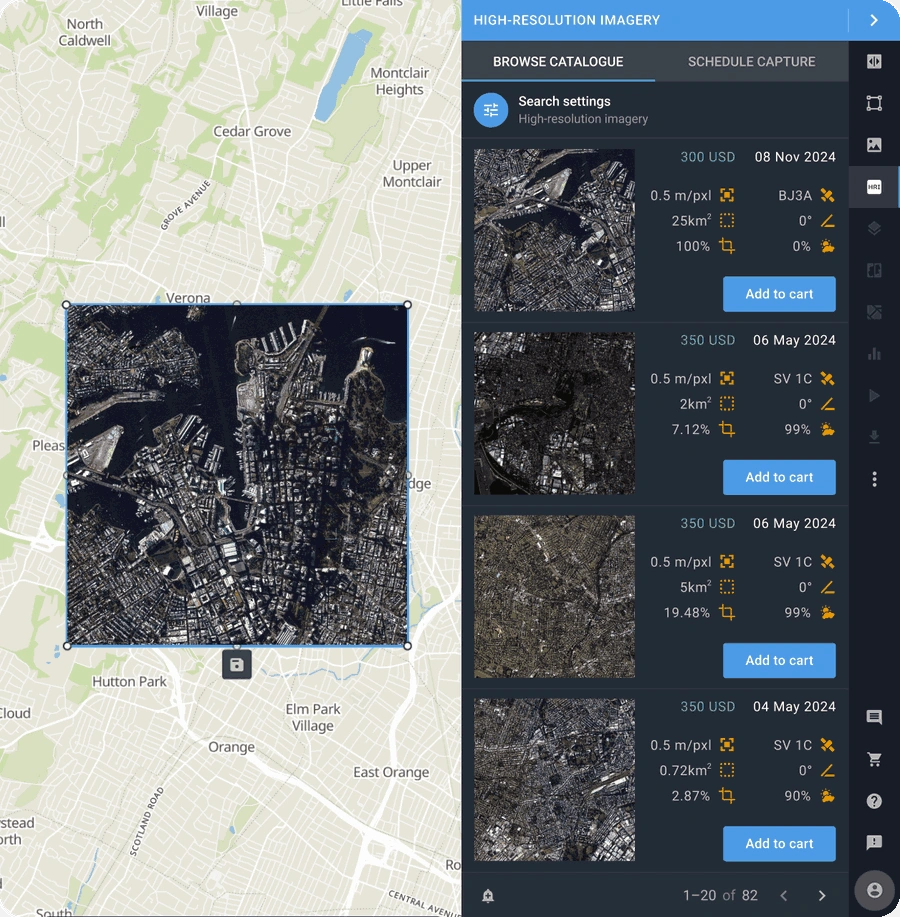Open the chat messages icon
Viewport: 900px width, 917px height.
coord(874,718)
